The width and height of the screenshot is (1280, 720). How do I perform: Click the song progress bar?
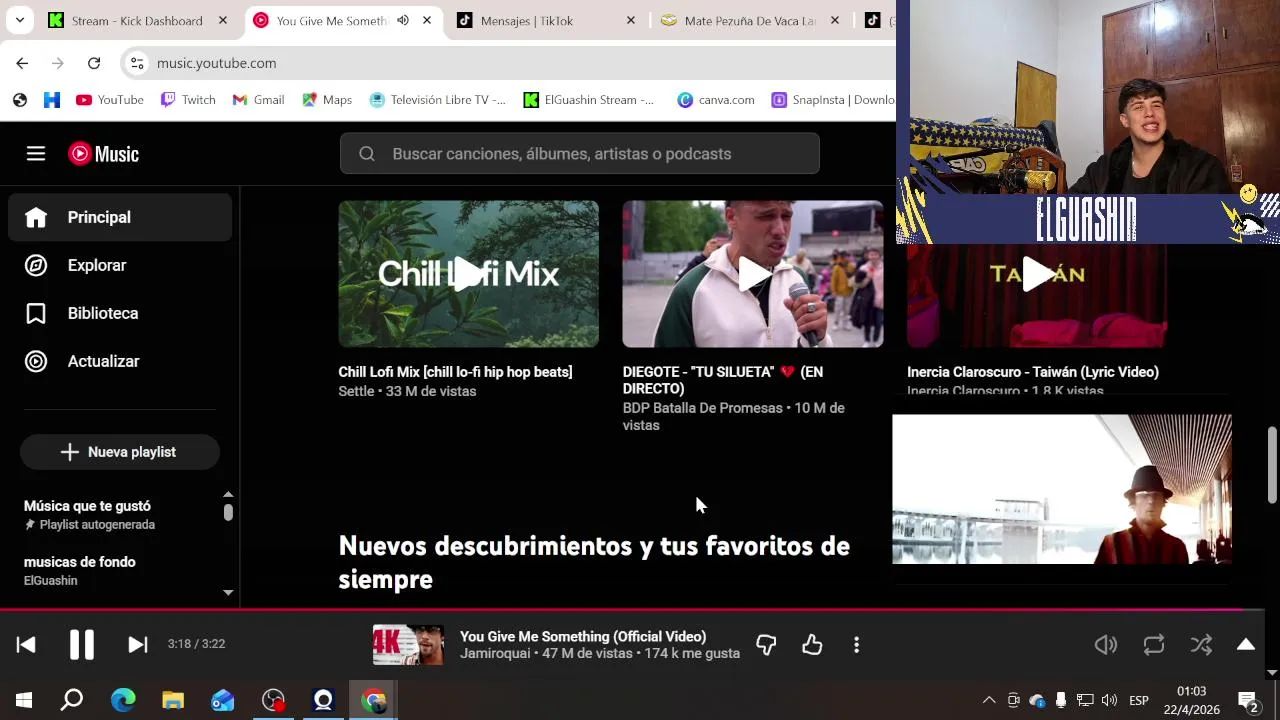[x=632, y=608]
